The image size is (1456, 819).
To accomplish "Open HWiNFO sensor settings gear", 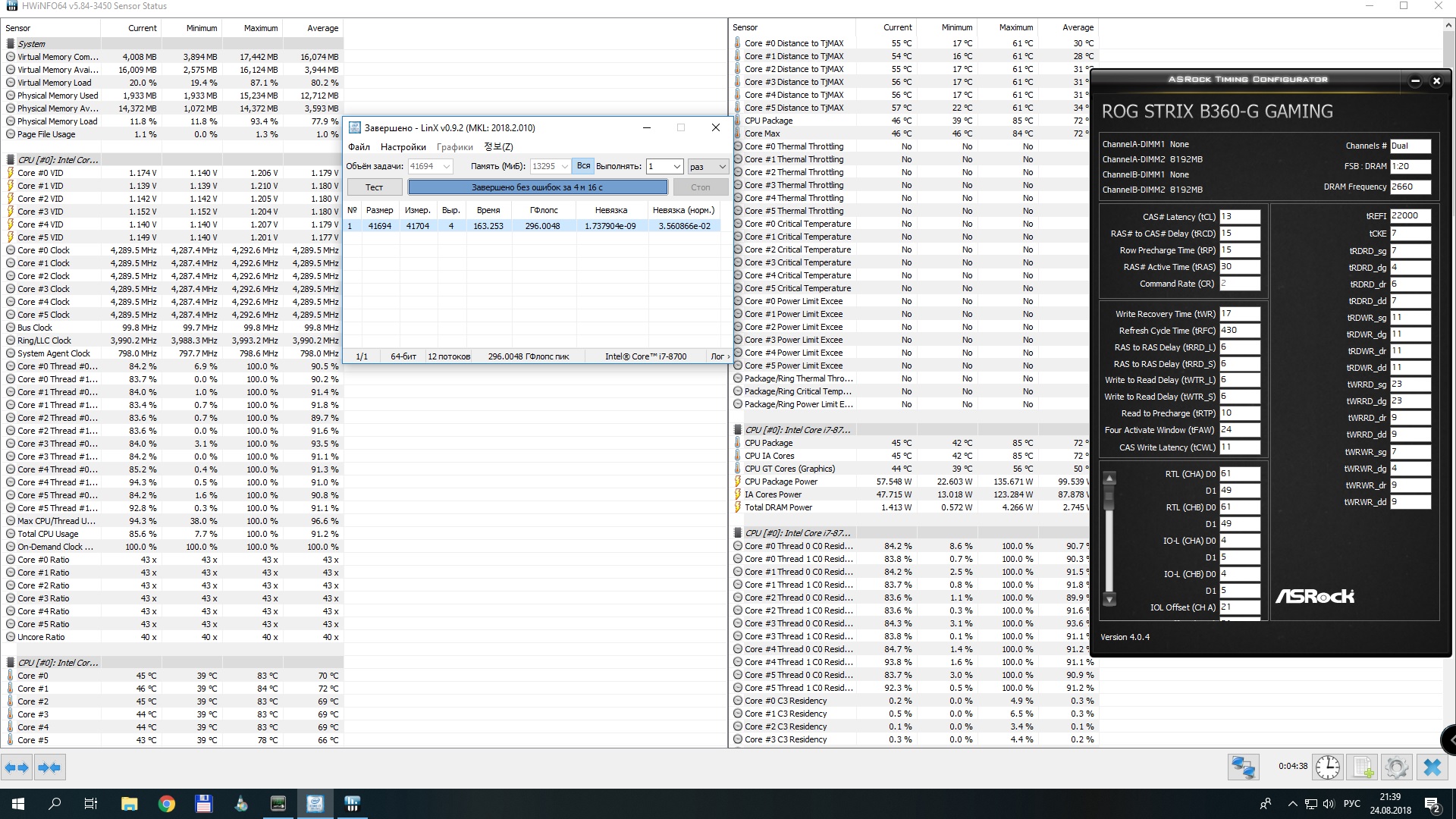I will click(1397, 767).
